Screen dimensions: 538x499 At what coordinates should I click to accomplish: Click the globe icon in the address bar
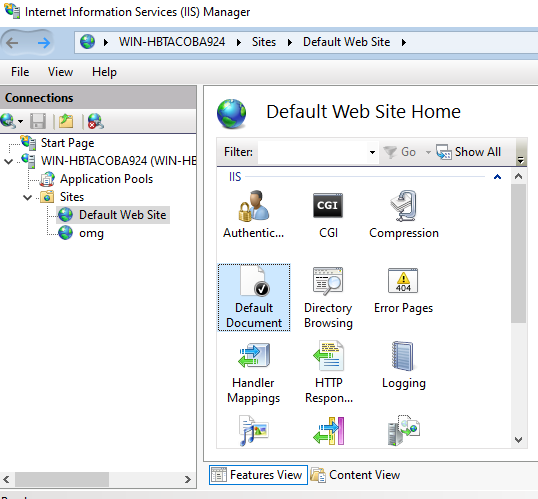tap(87, 42)
